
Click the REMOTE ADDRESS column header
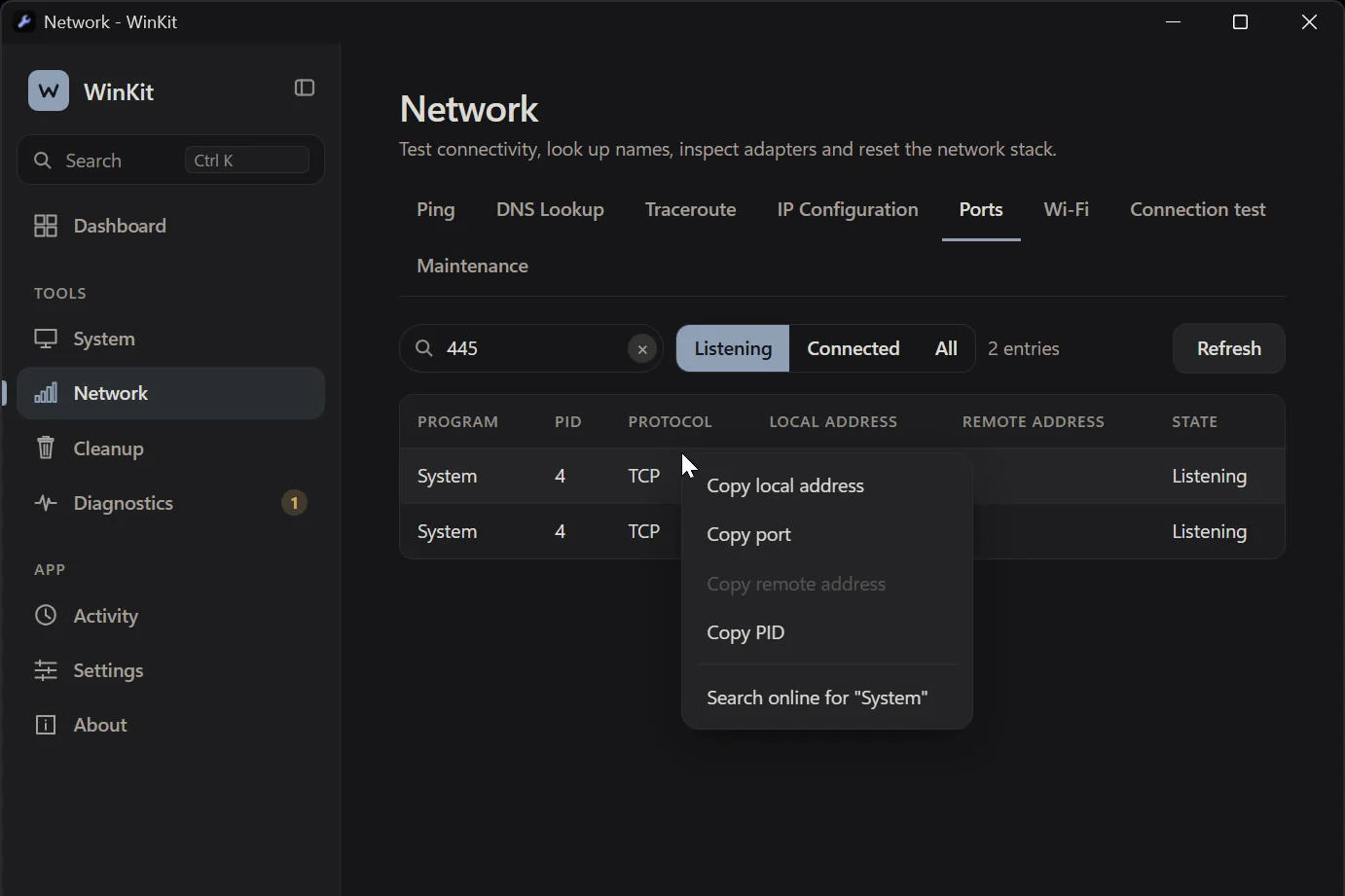(x=1034, y=421)
